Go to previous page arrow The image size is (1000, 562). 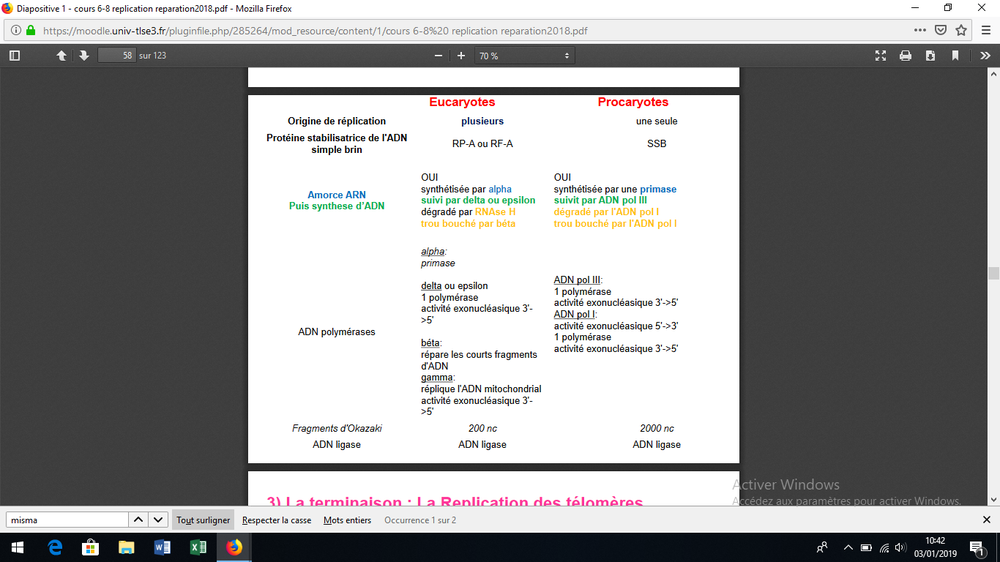[61, 55]
